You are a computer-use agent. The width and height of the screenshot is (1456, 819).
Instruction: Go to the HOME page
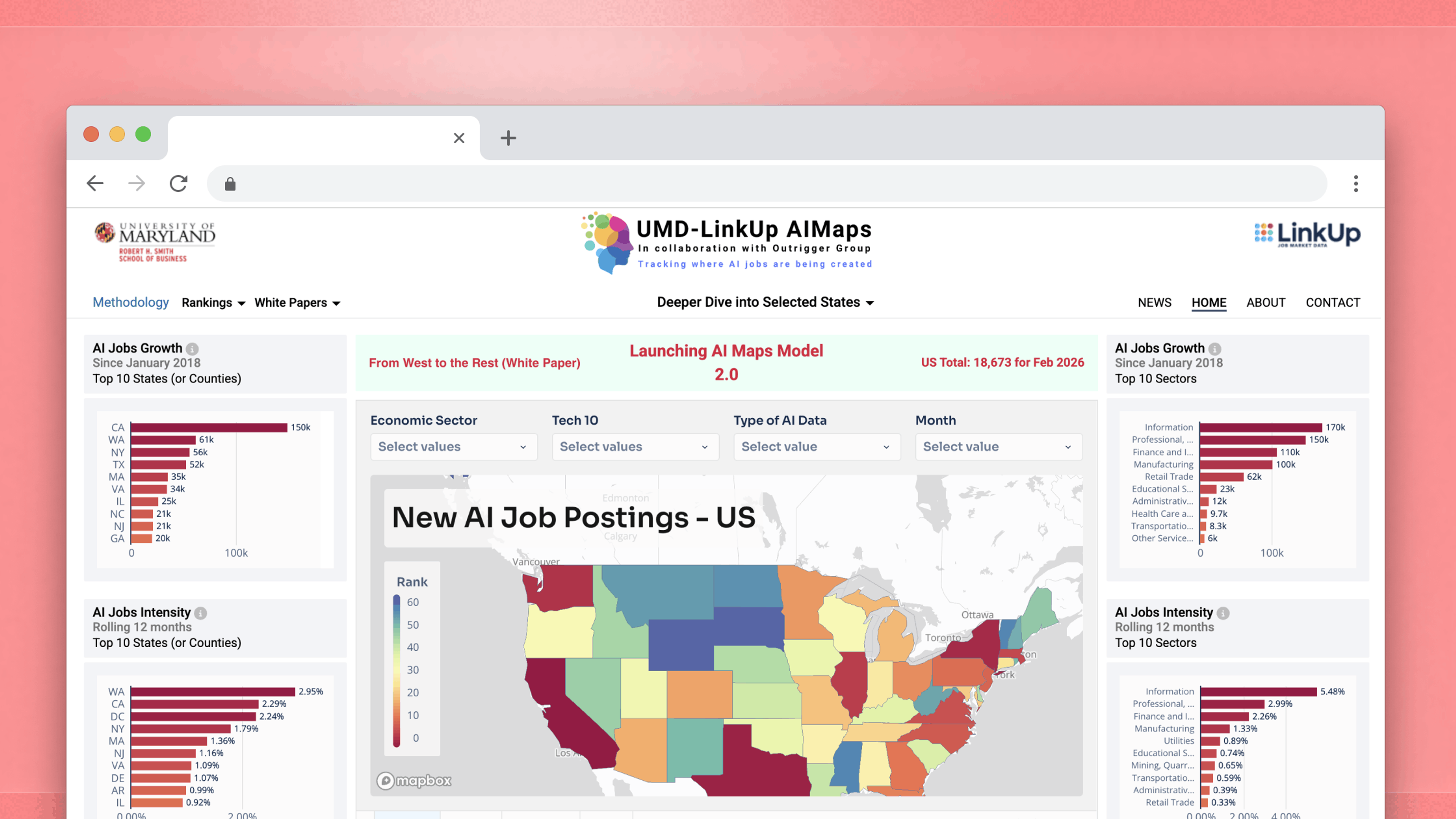pyautogui.click(x=1209, y=303)
